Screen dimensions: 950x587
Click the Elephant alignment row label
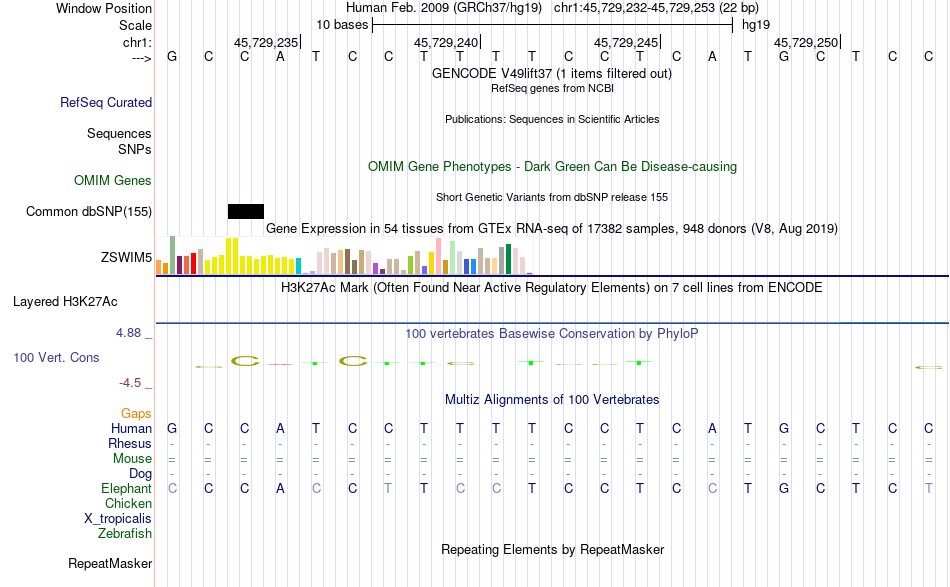(127, 488)
